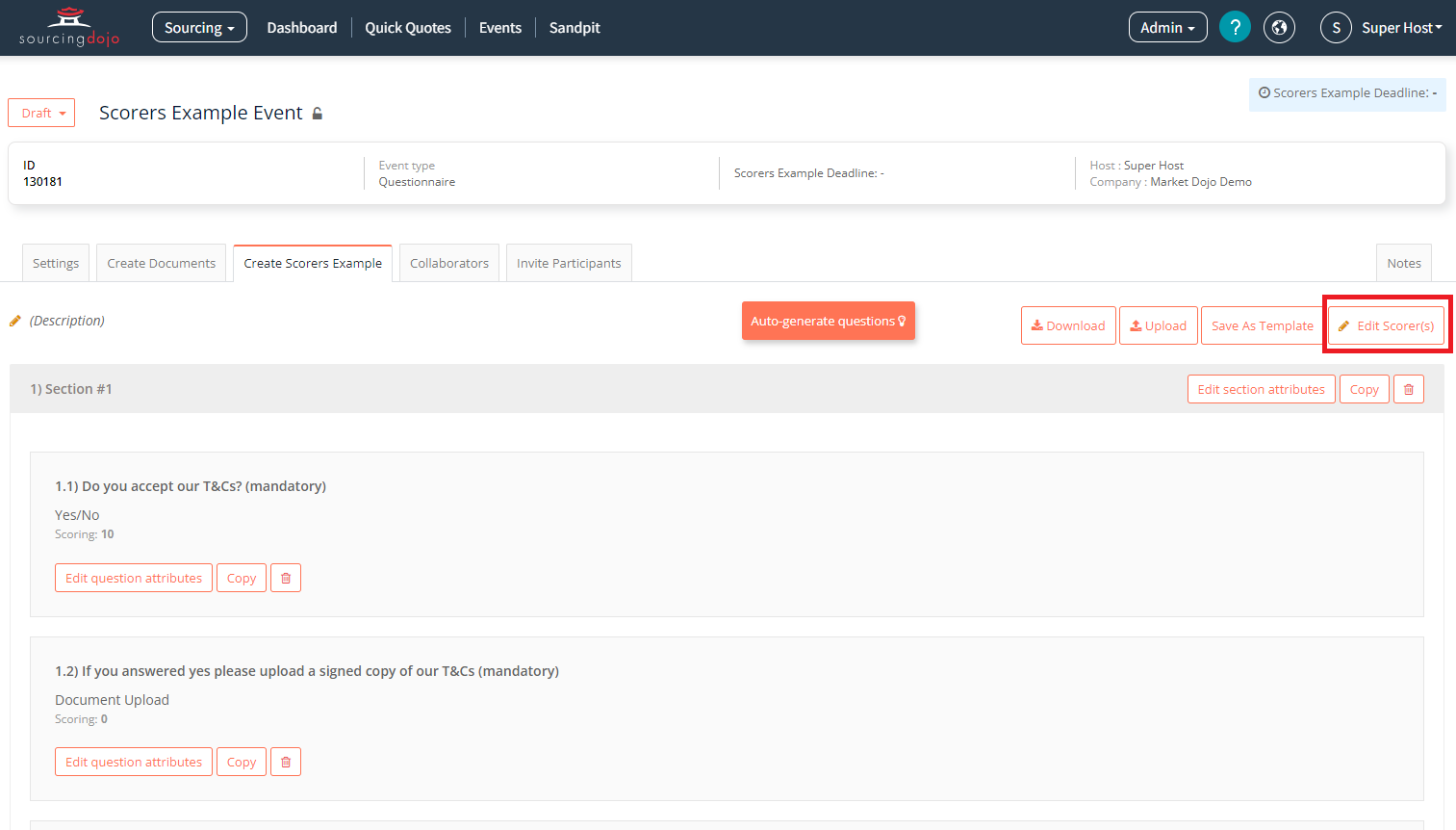1456x830 pixels.
Task: Download the questionnaire
Action: pyautogui.click(x=1068, y=325)
